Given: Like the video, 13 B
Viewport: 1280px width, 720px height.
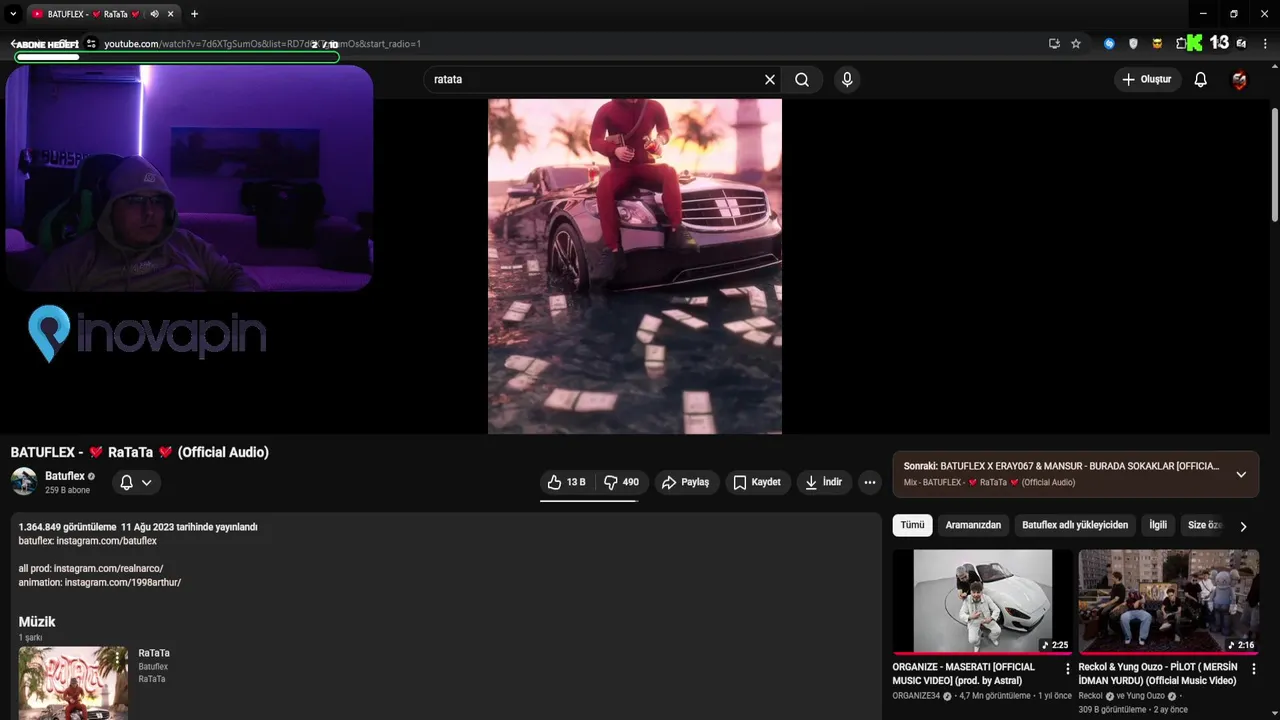Looking at the screenshot, I should click(x=566, y=482).
